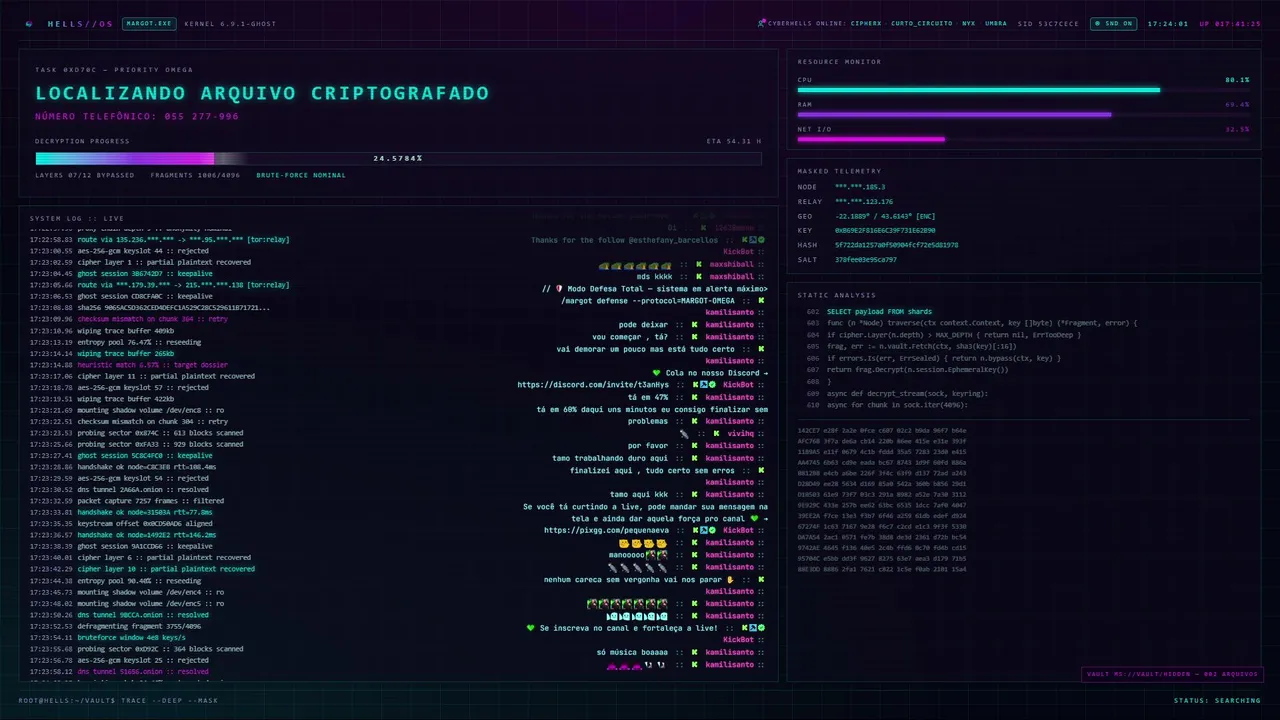Open the pixgg.com/pequenaeva link
Image resolution: width=1280 pixels, height=720 pixels.
click(x=607, y=530)
